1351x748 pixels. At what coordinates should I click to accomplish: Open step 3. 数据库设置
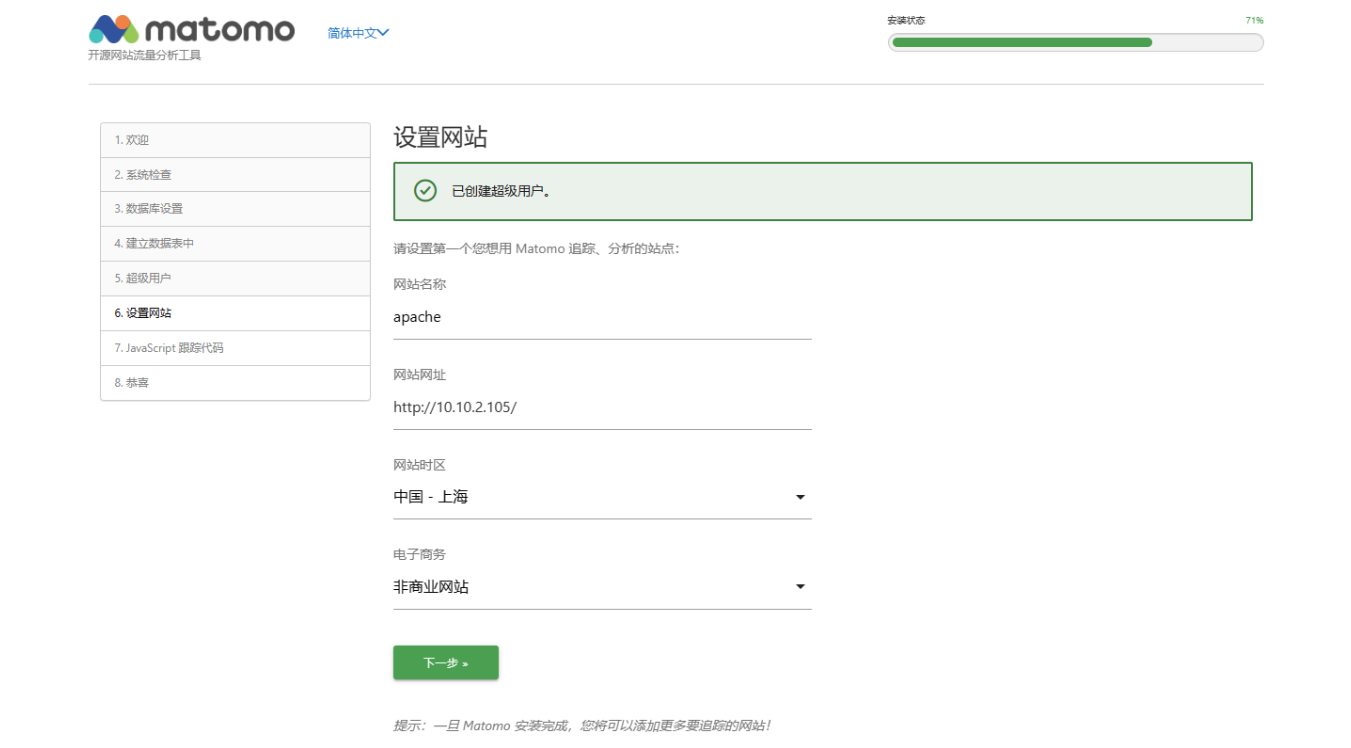pyautogui.click(x=235, y=209)
